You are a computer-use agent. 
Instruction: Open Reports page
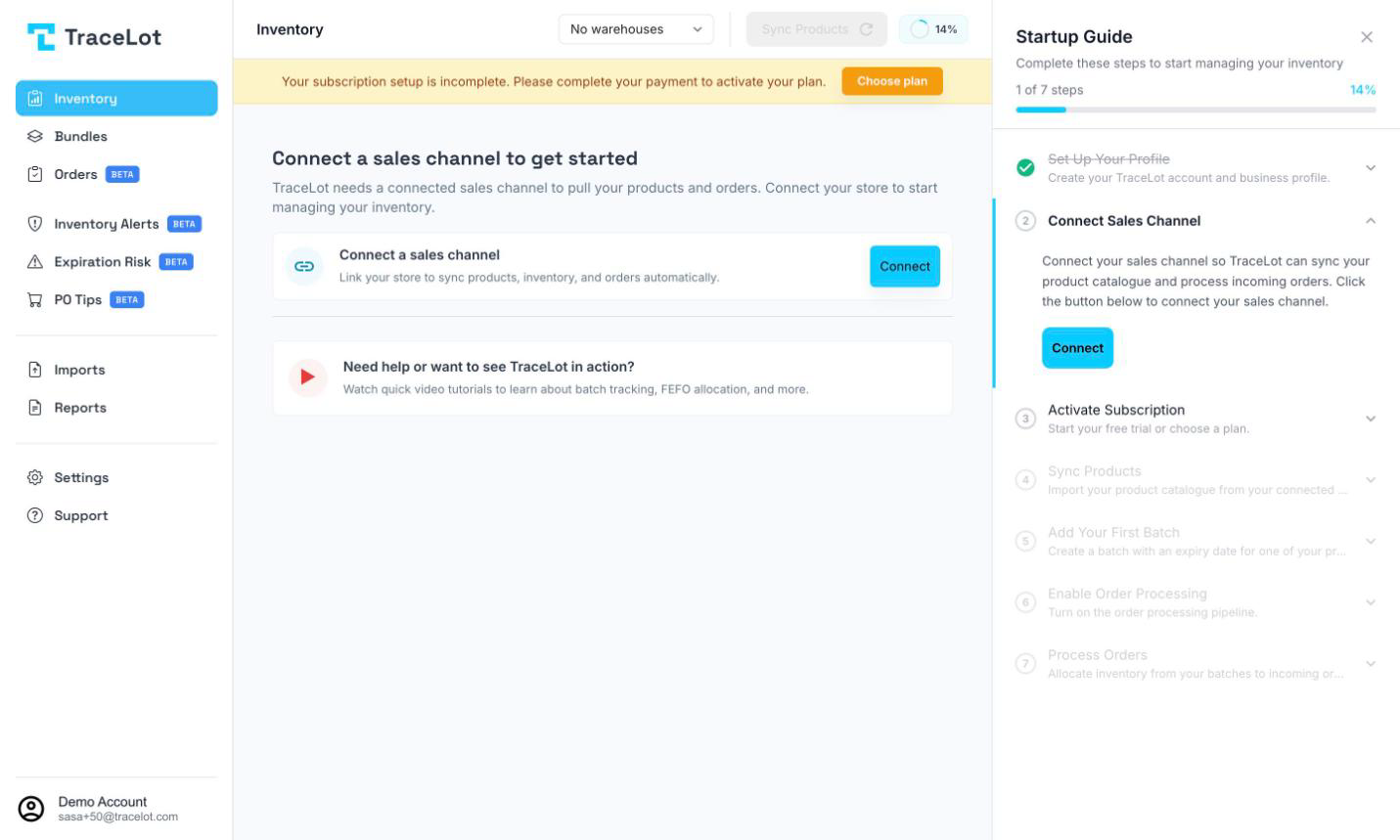click(x=116, y=407)
